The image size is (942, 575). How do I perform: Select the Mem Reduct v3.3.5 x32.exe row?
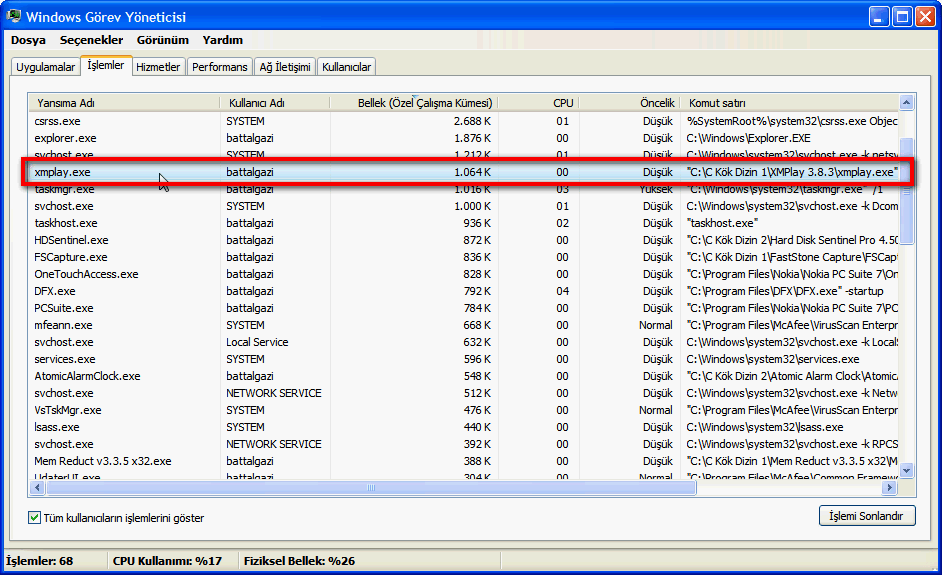464,461
